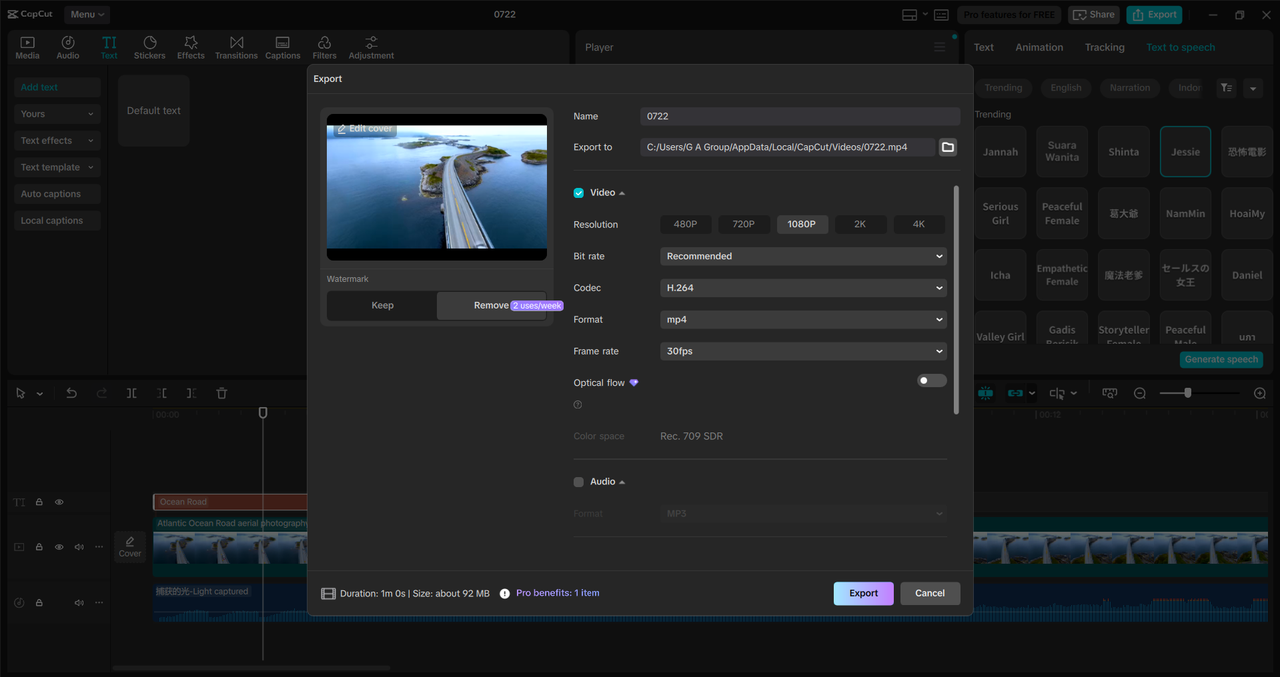Open the Transitions panel
This screenshot has height=677, width=1280.
tap(236, 47)
